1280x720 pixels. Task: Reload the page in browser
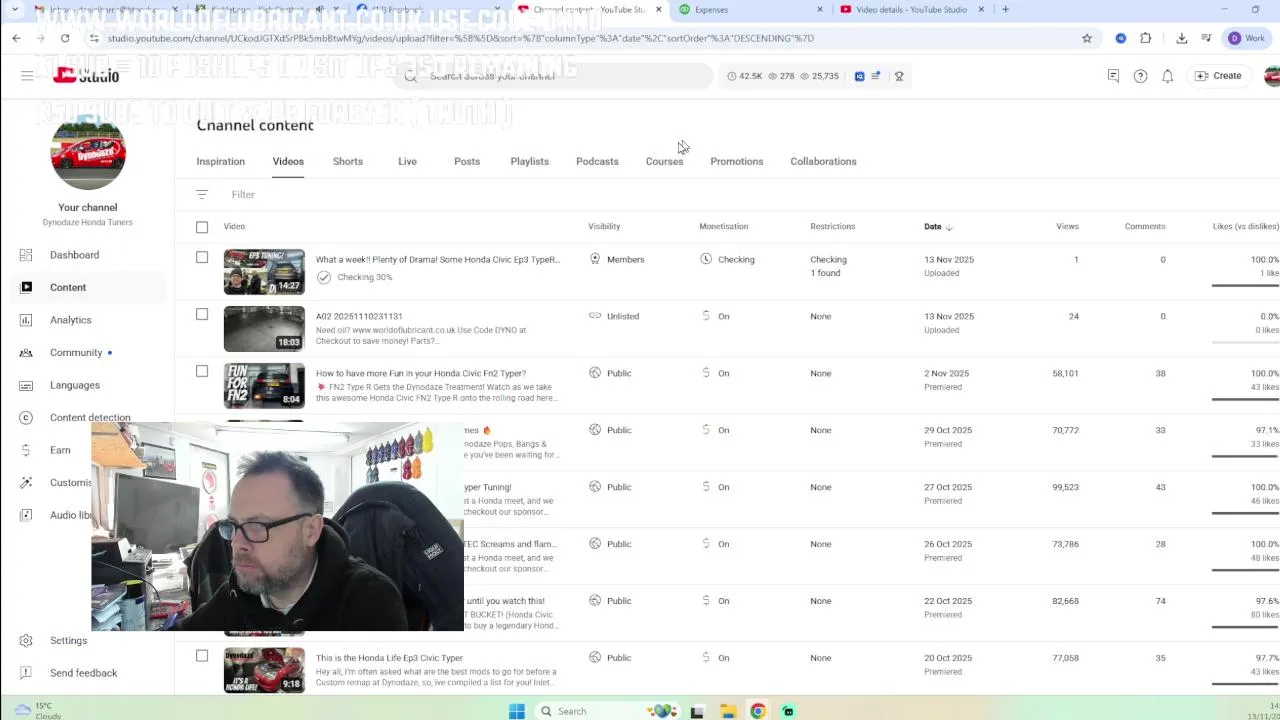point(65,38)
